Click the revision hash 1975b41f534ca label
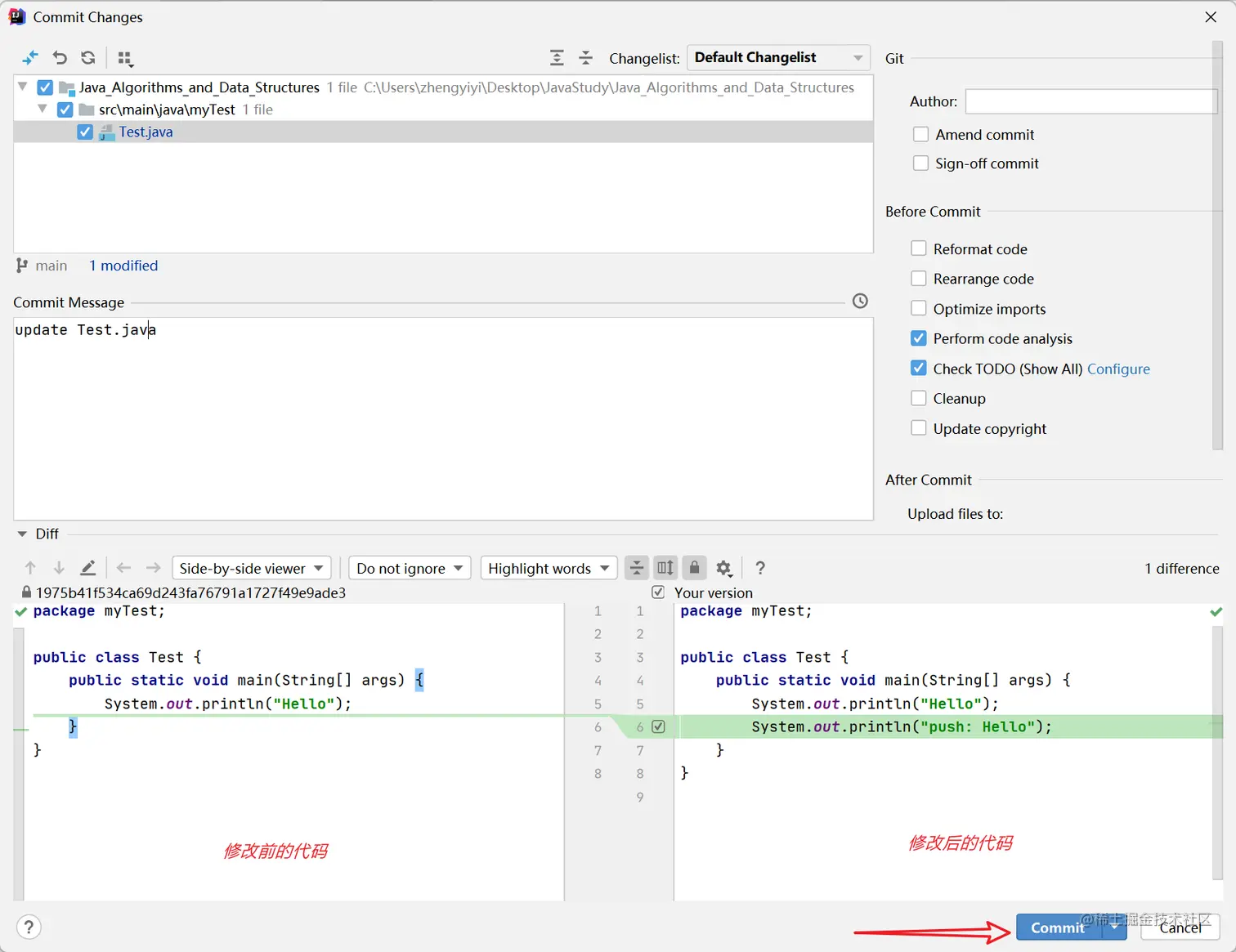The height and width of the screenshot is (952, 1236). click(190, 592)
